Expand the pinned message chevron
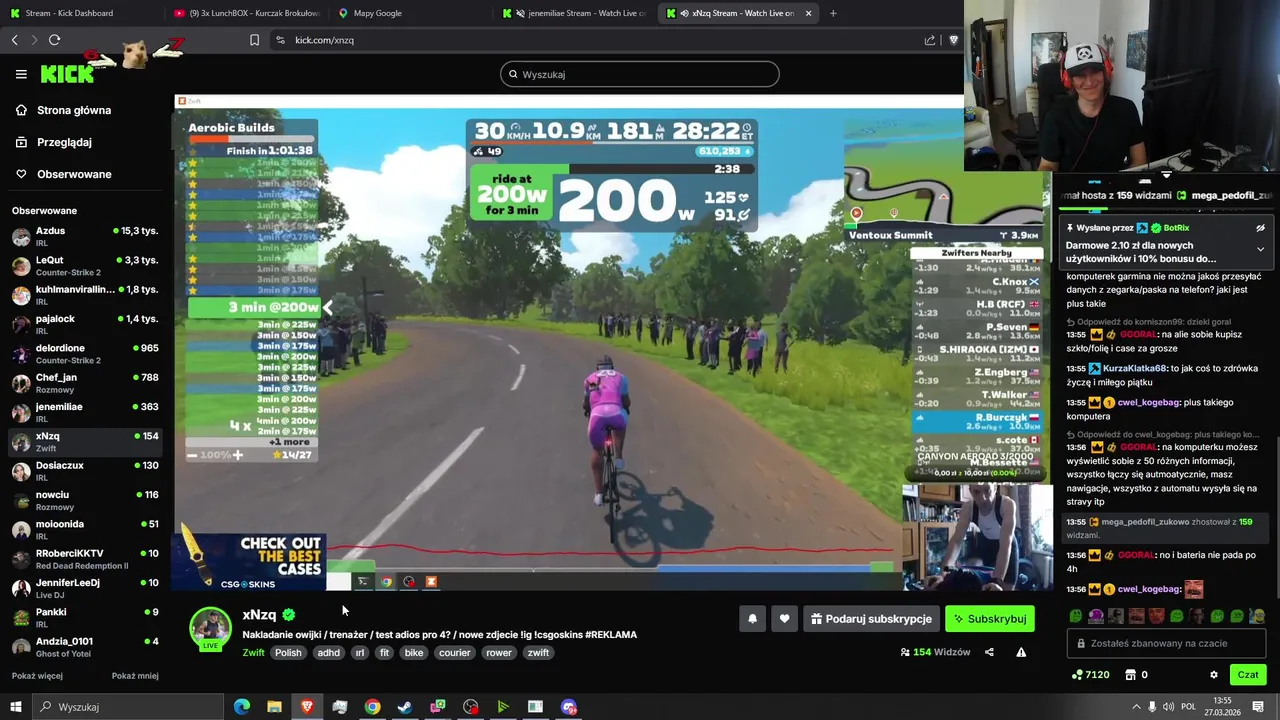Viewport: 1280px width, 720px height. (1260, 249)
